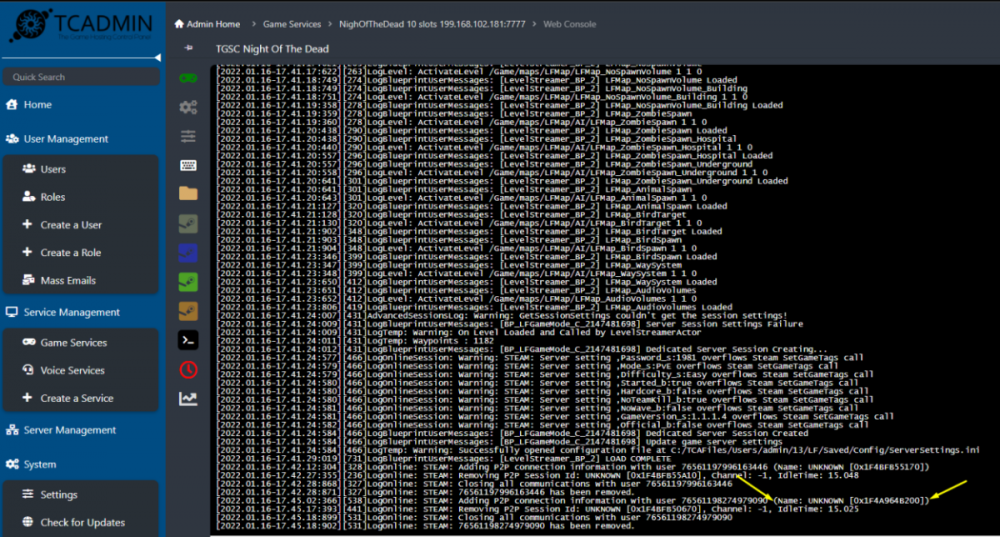The image size is (1000, 537).
Task: Click the sliders settings icon
Action: point(187,136)
